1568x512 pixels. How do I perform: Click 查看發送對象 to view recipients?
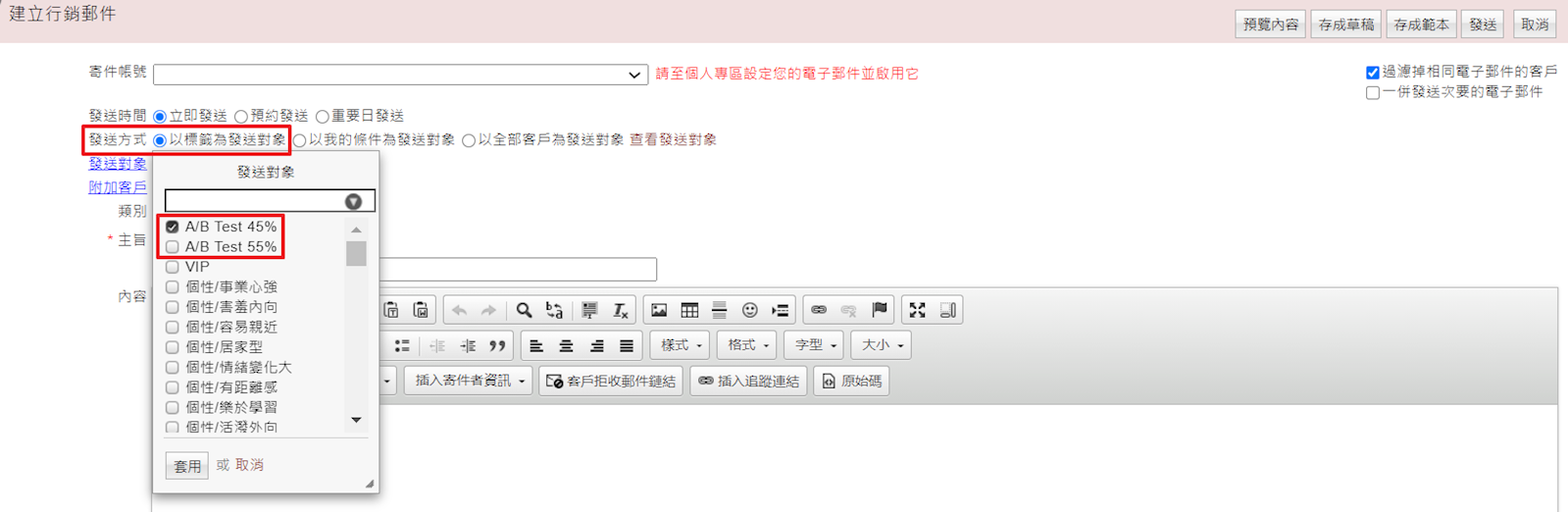click(673, 140)
